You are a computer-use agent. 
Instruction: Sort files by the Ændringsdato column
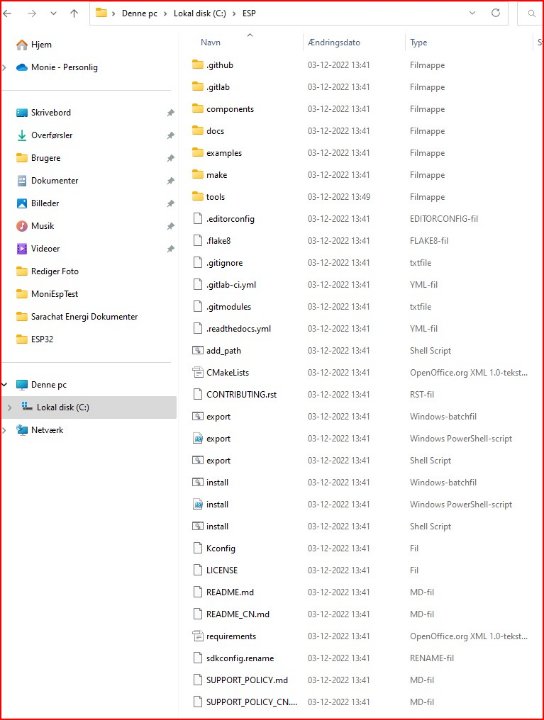334,42
